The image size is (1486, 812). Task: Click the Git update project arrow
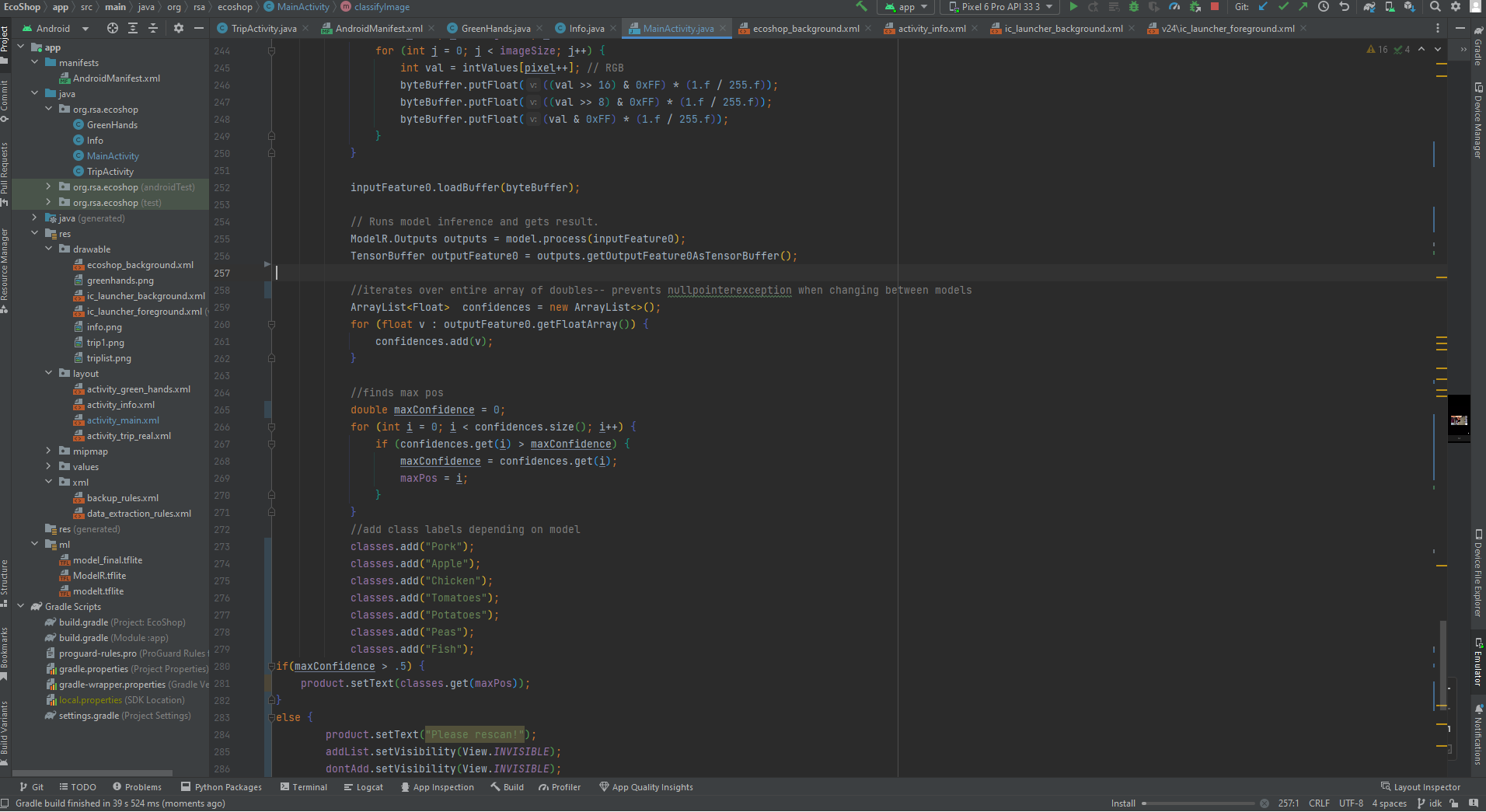click(x=1263, y=7)
